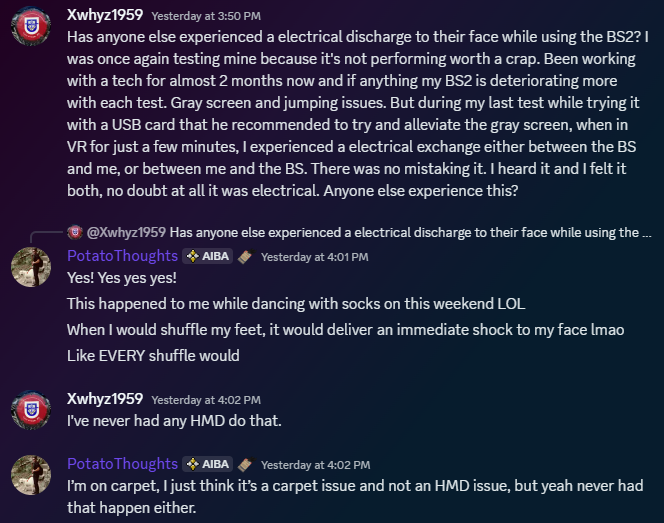
Task: Click the PotatoThoughts username on the last message
Action: [x=122, y=464]
